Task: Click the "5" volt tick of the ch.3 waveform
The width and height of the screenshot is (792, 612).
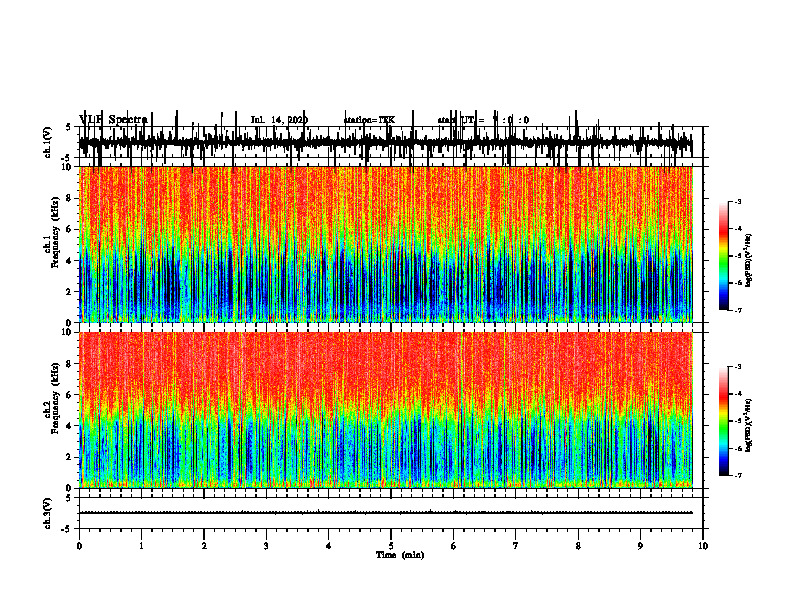Action: point(68,498)
